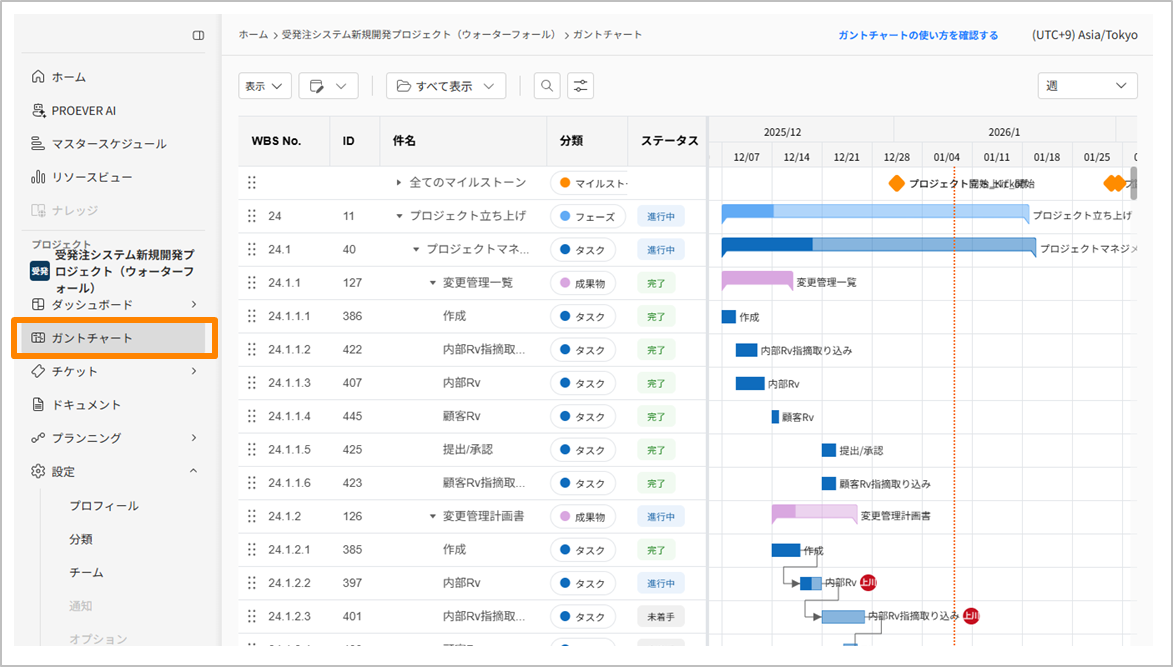Collapse the 変更管理計画書 deliverable row
This screenshot has height=667, width=1173.
pos(433,516)
